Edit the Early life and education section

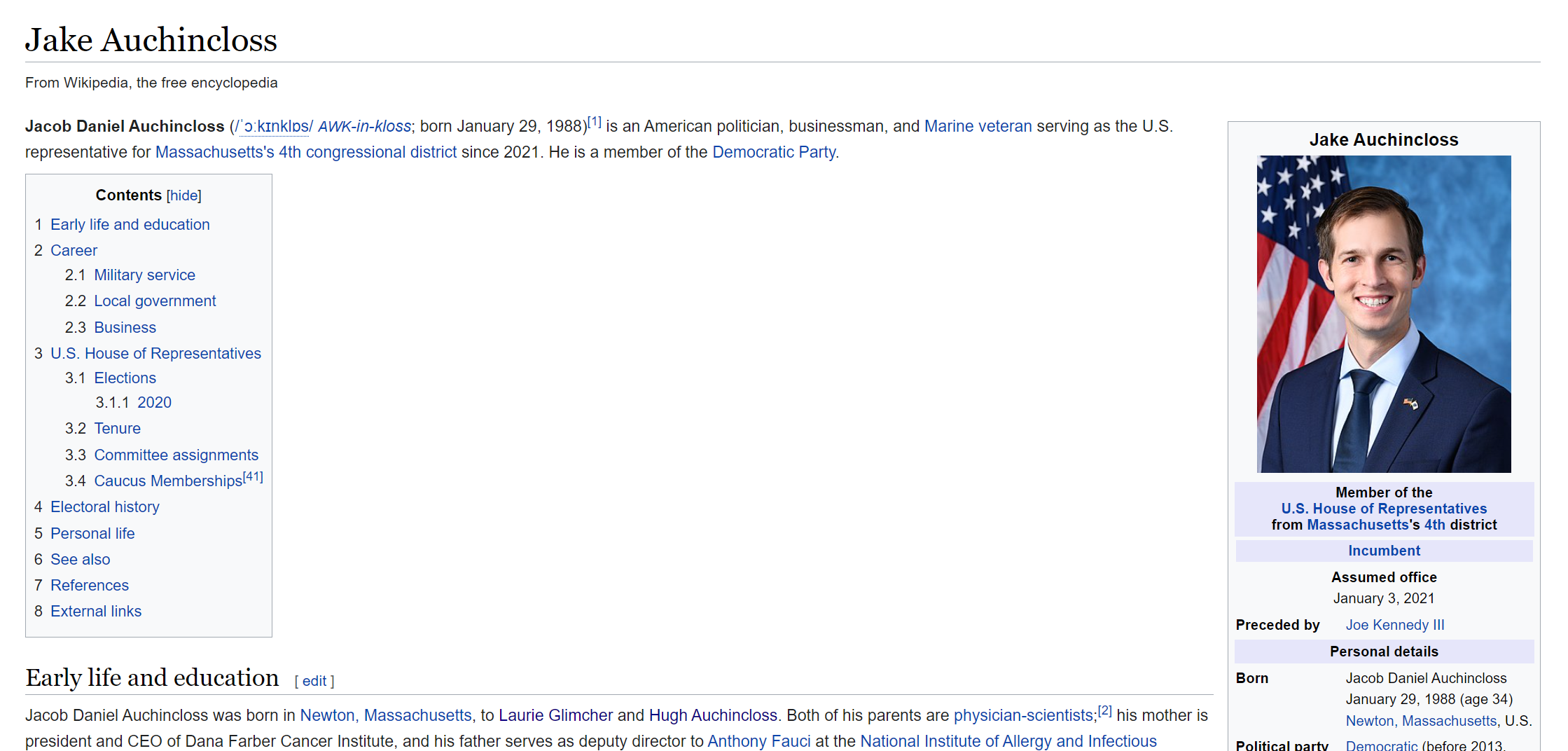pyautogui.click(x=314, y=681)
